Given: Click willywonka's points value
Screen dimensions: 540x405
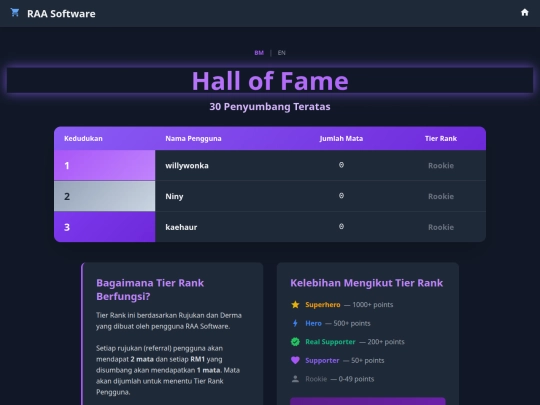Looking at the screenshot, I should coord(341,165).
